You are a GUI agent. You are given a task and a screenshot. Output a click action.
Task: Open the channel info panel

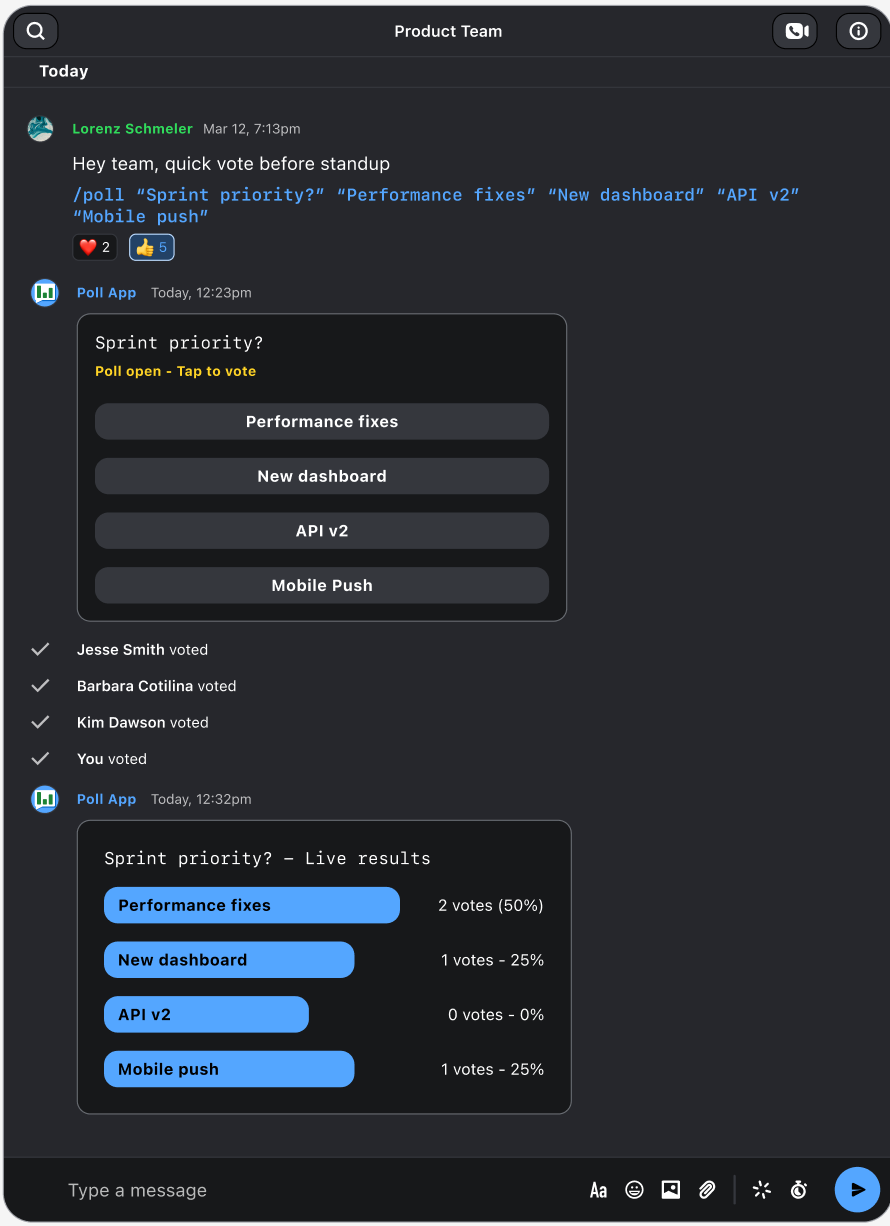point(858,31)
